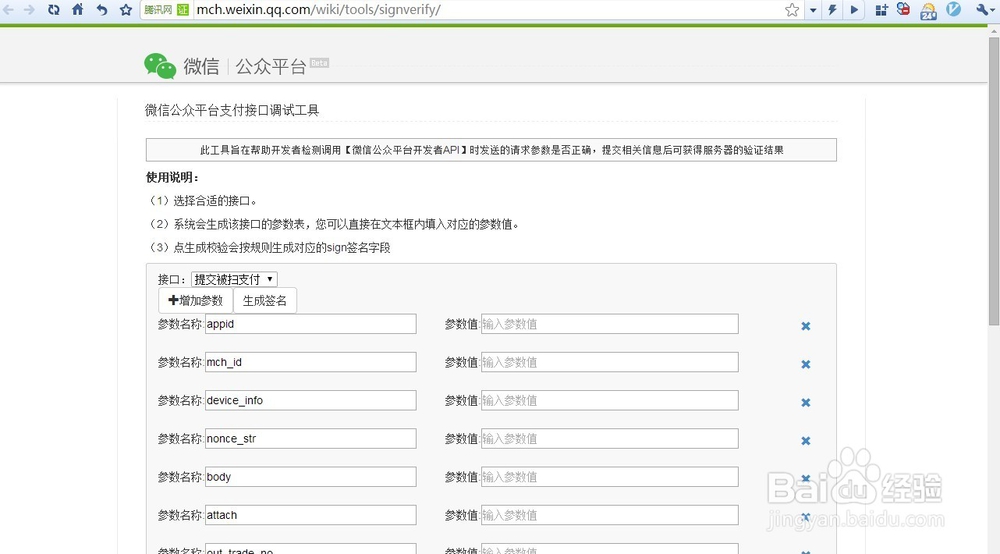Open the wrench settings menu
The width and height of the screenshot is (1000, 554).
pos(983,10)
